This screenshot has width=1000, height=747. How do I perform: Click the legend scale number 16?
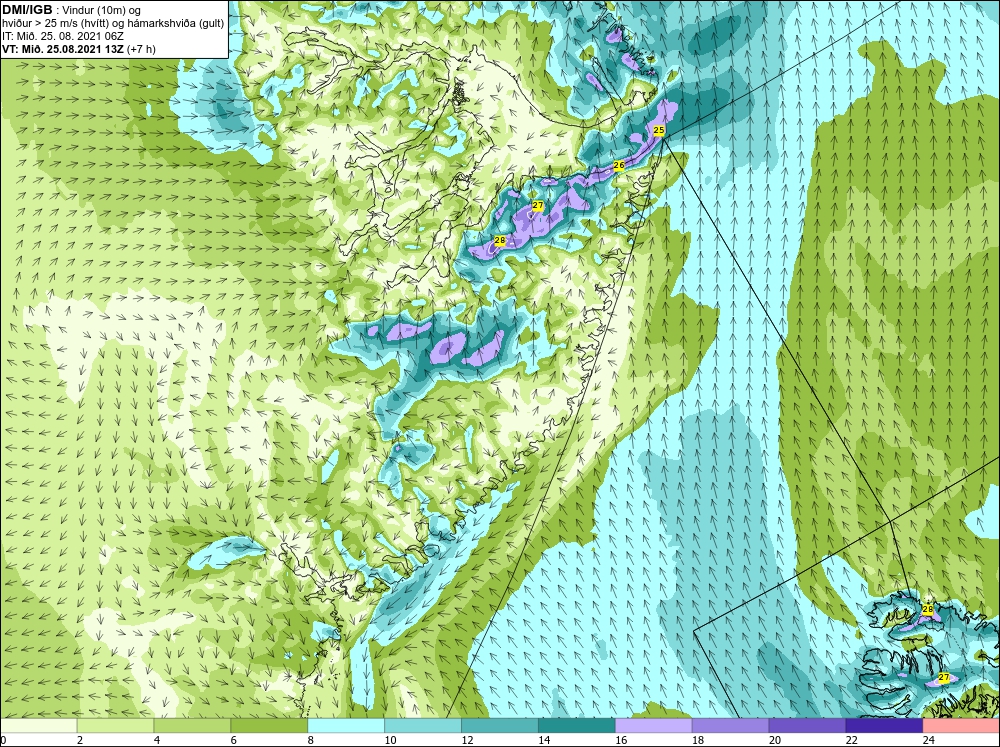coord(621,740)
